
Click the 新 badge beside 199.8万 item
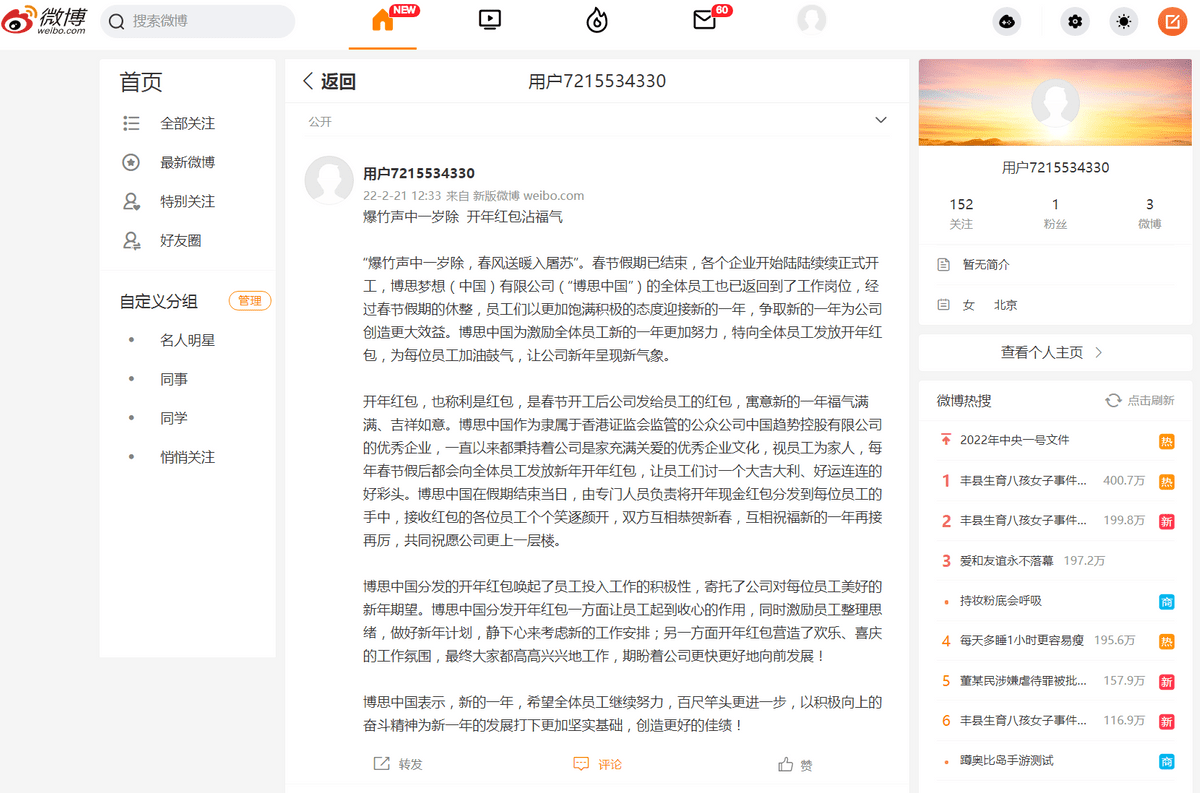1166,521
